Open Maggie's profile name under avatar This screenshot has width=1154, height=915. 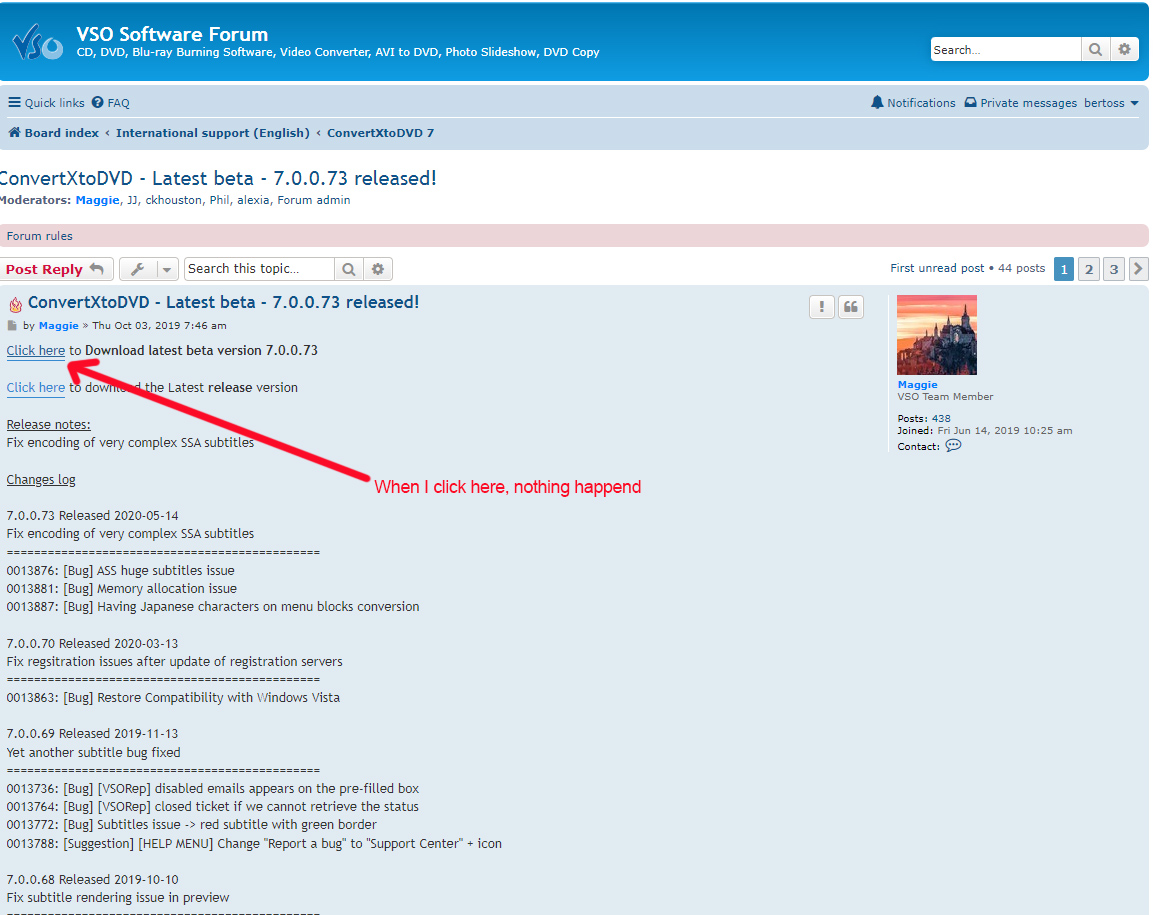[x=918, y=385]
